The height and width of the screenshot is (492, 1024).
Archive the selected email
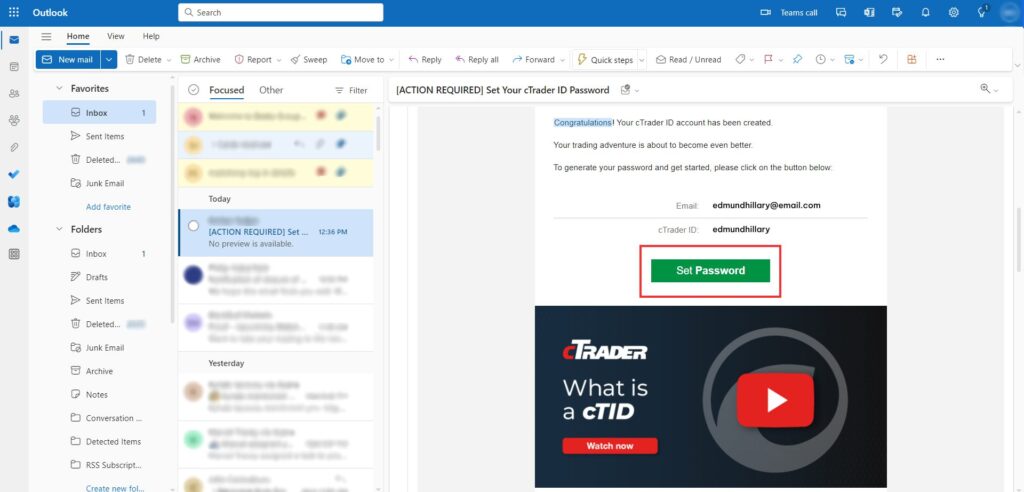[x=200, y=59]
